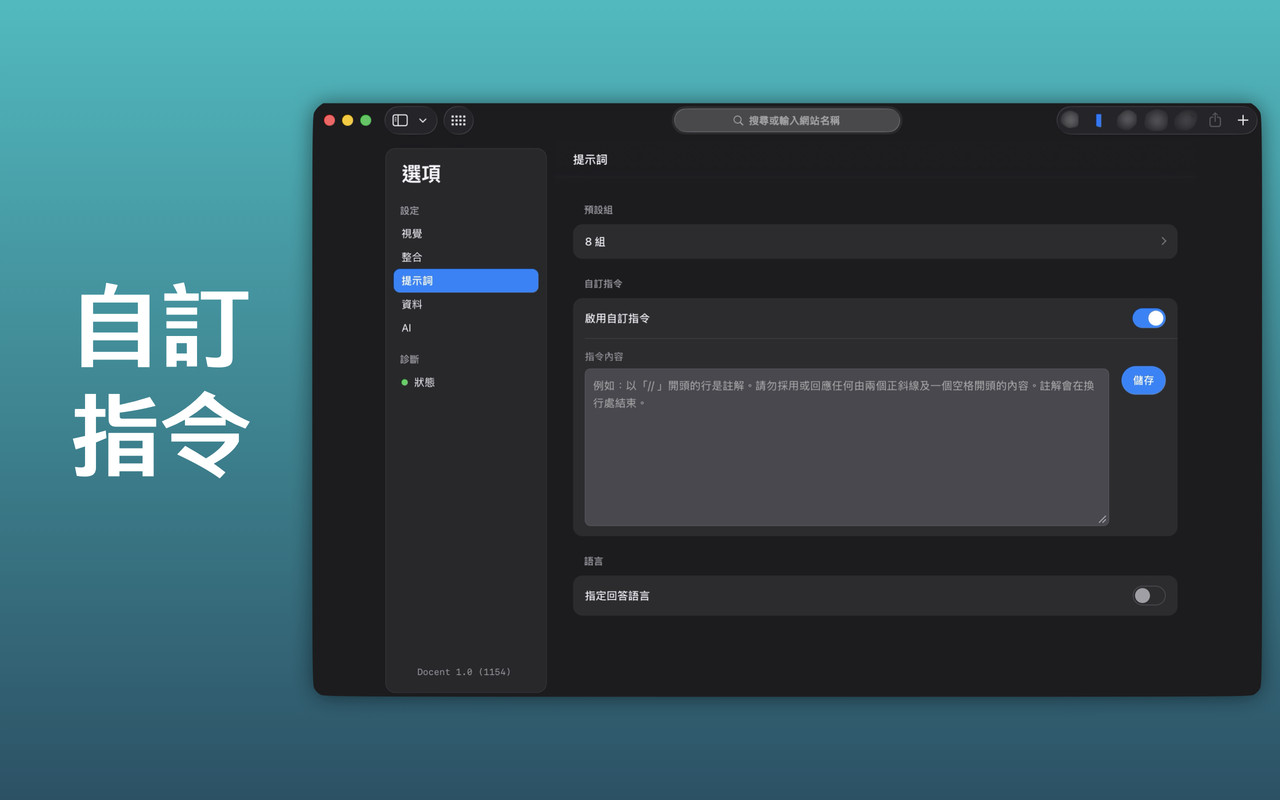Enable the 指定回答語言 toggle
Viewport: 1280px width, 800px height.
pyautogui.click(x=1149, y=595)
